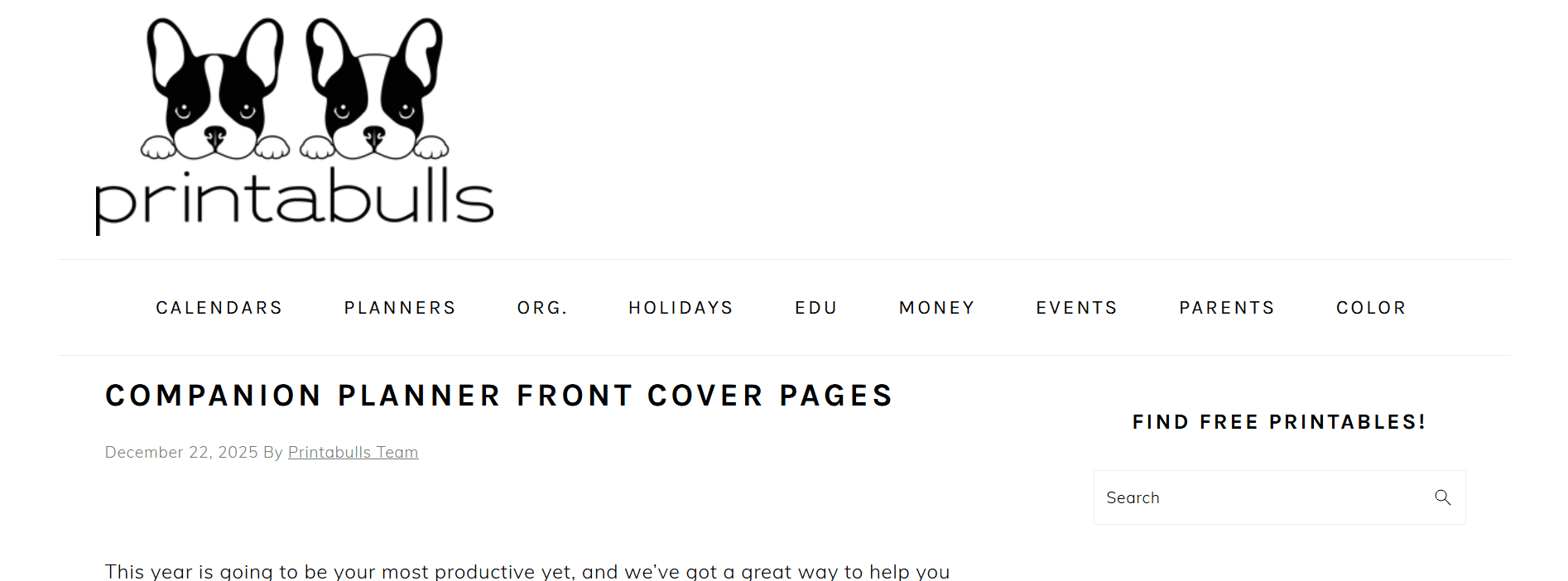Viewport: 1568px width, 581px height.
Task: Click the printabulls wordmark text
Action: coord(295,201)
